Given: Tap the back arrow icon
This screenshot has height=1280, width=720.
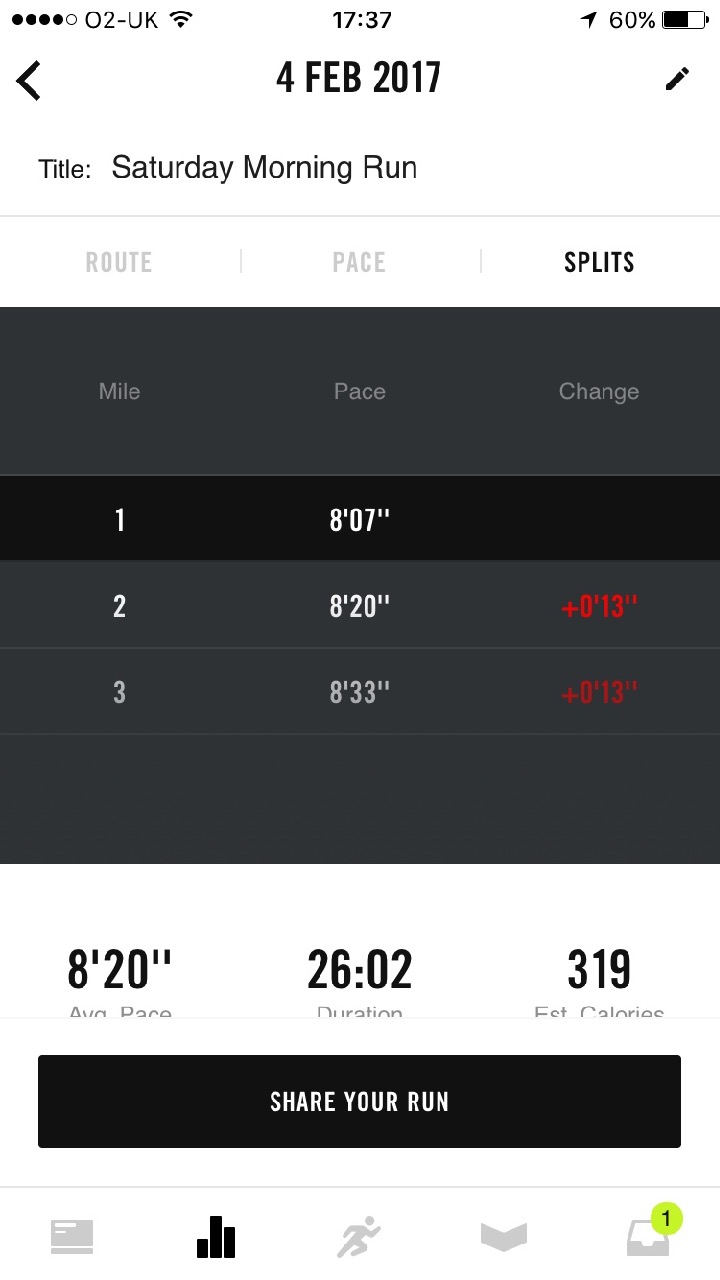Looking at the screenshot, I should [29, 80].
